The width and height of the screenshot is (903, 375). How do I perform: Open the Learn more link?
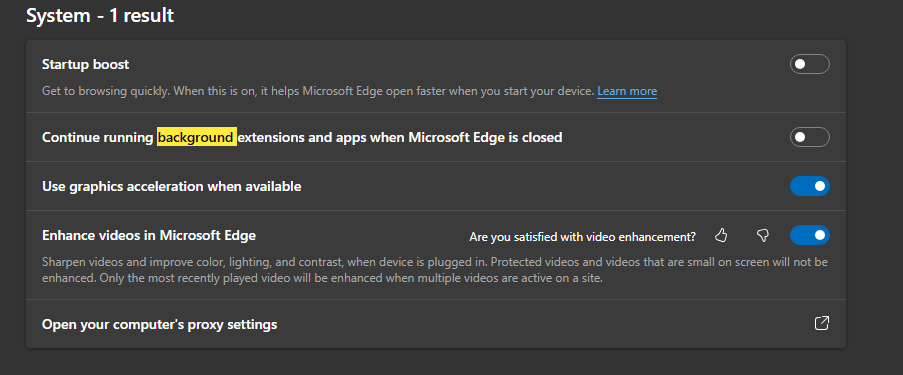click(x=627, y=91)
